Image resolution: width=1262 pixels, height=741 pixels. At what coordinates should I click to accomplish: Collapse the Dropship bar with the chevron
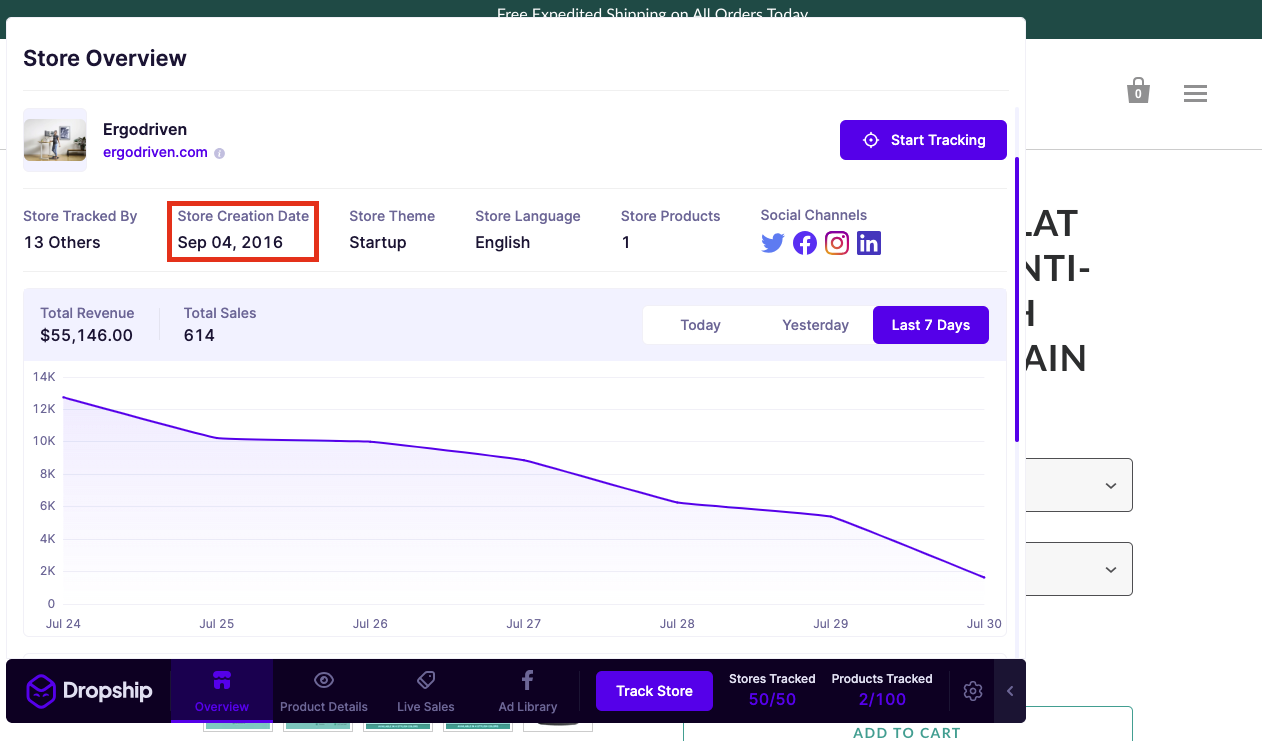(x=1010, y=691)
